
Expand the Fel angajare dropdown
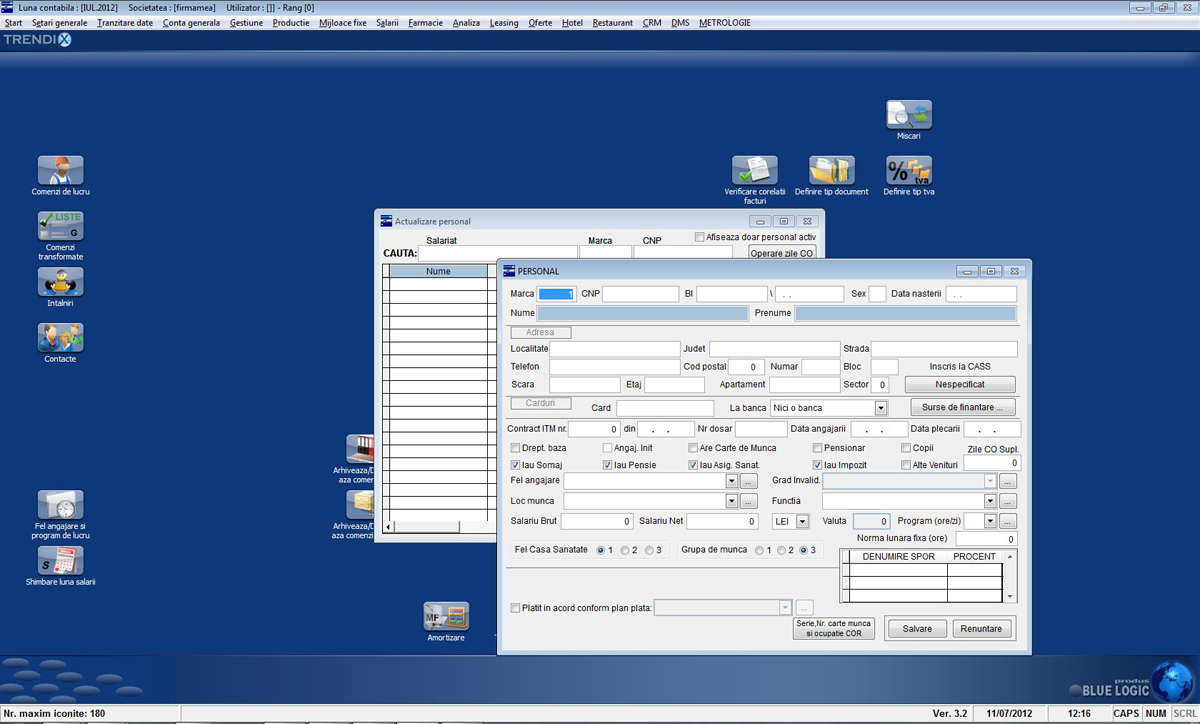click(731, 480)
